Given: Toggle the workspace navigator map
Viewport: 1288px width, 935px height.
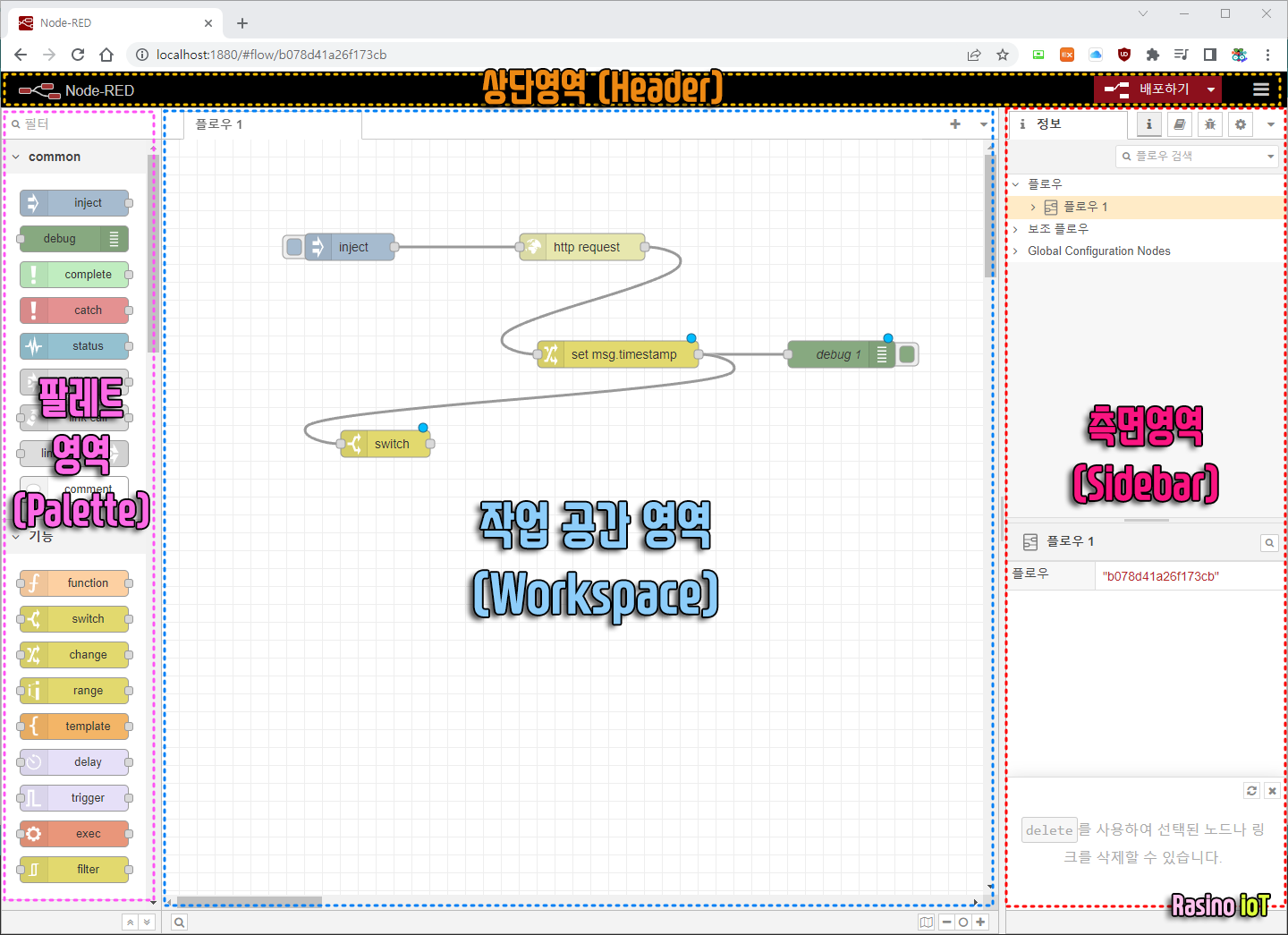Looking at the screenshot, I should 927,922.
